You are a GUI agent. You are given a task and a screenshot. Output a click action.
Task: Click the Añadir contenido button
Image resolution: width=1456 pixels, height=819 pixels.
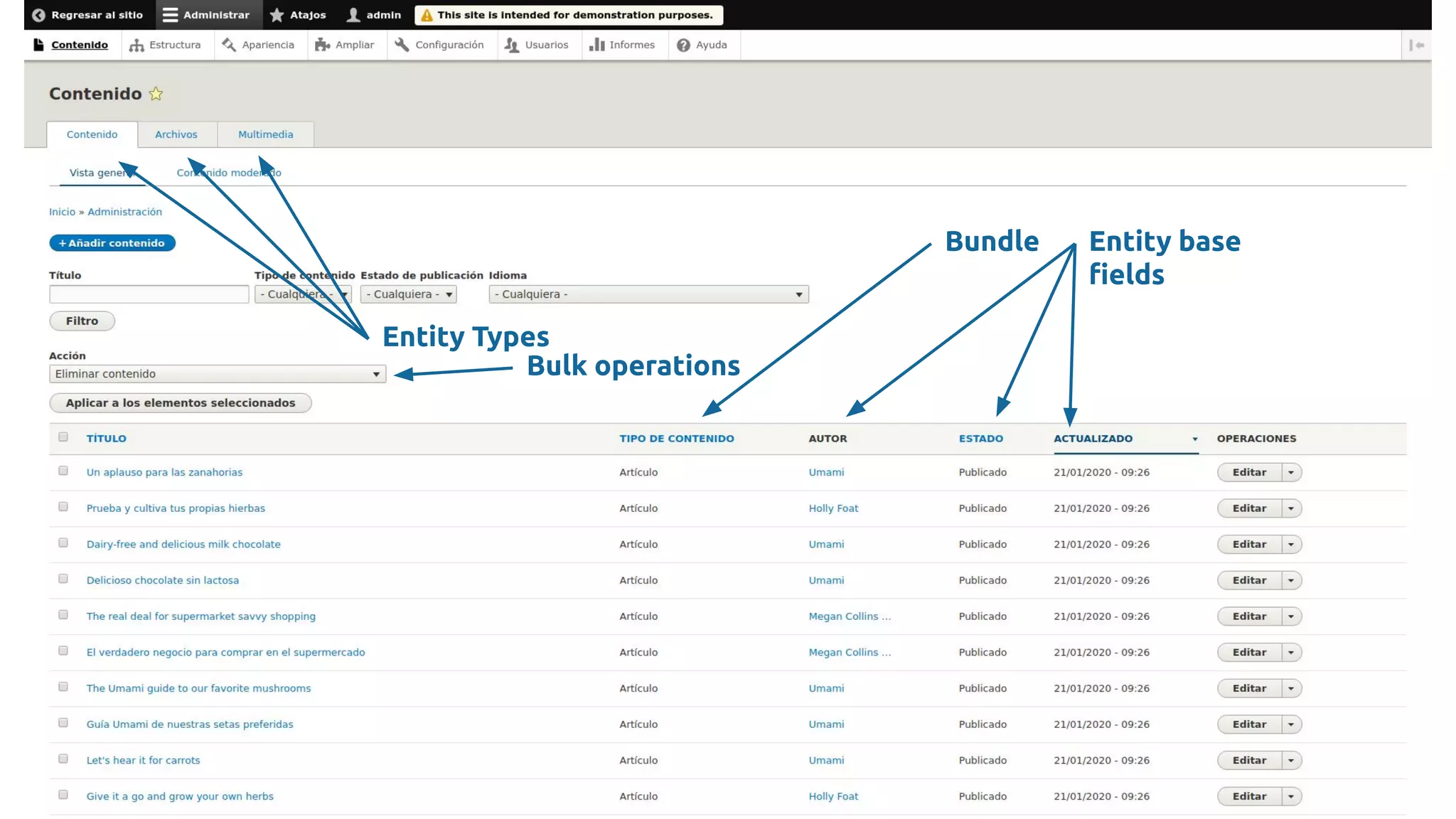point(112,243)
